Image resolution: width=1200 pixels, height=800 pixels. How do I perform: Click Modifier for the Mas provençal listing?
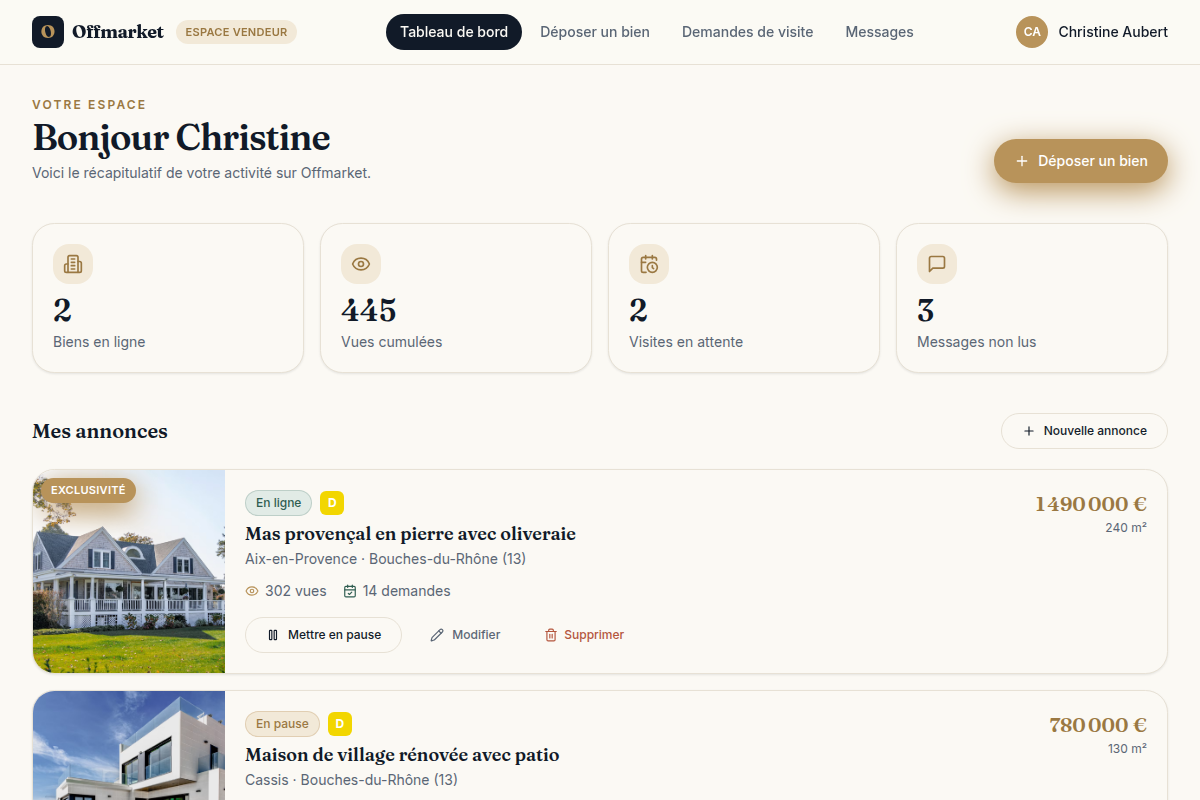pos(465,635)
